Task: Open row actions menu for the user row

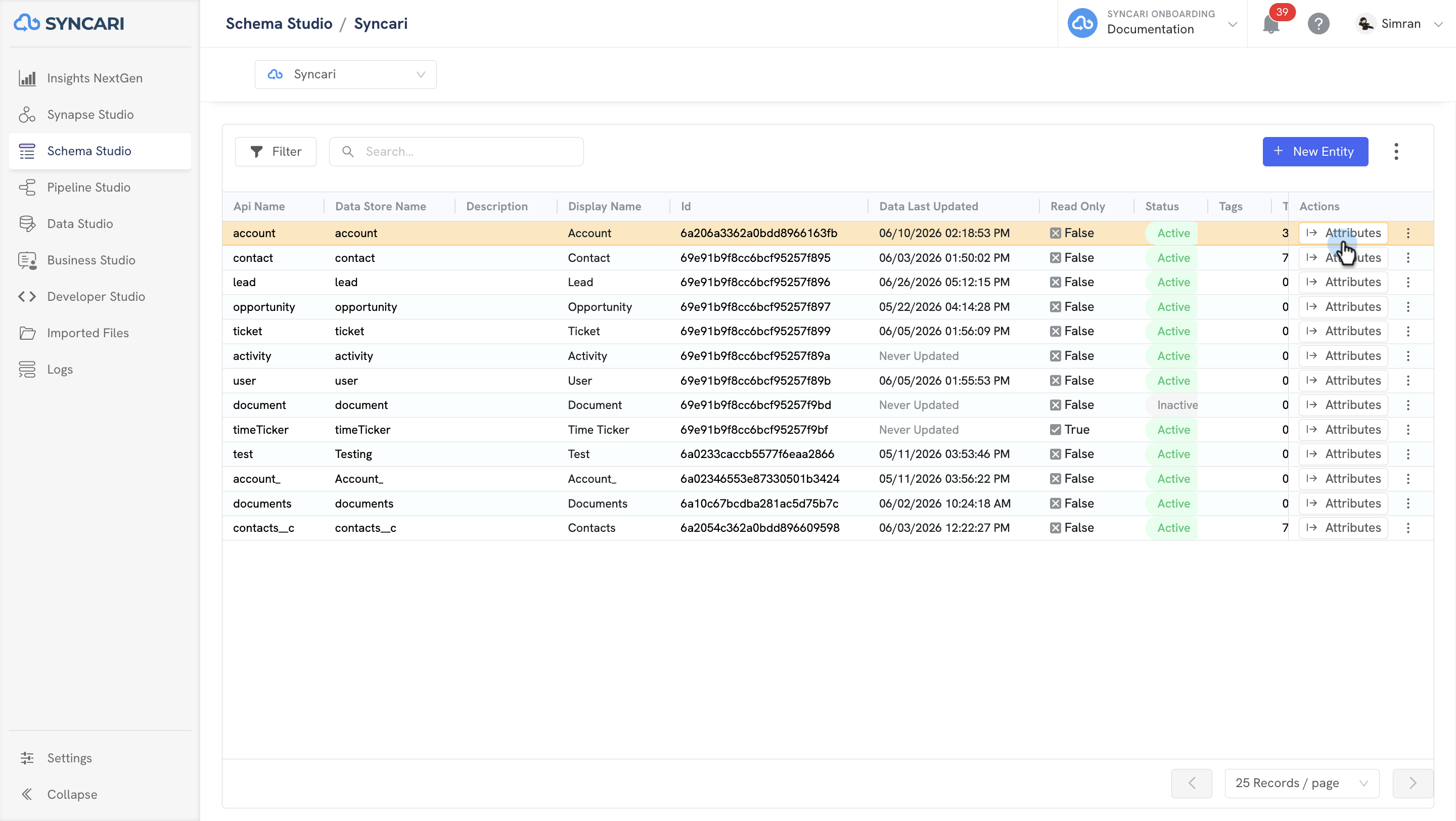Action: point(1408,380)
